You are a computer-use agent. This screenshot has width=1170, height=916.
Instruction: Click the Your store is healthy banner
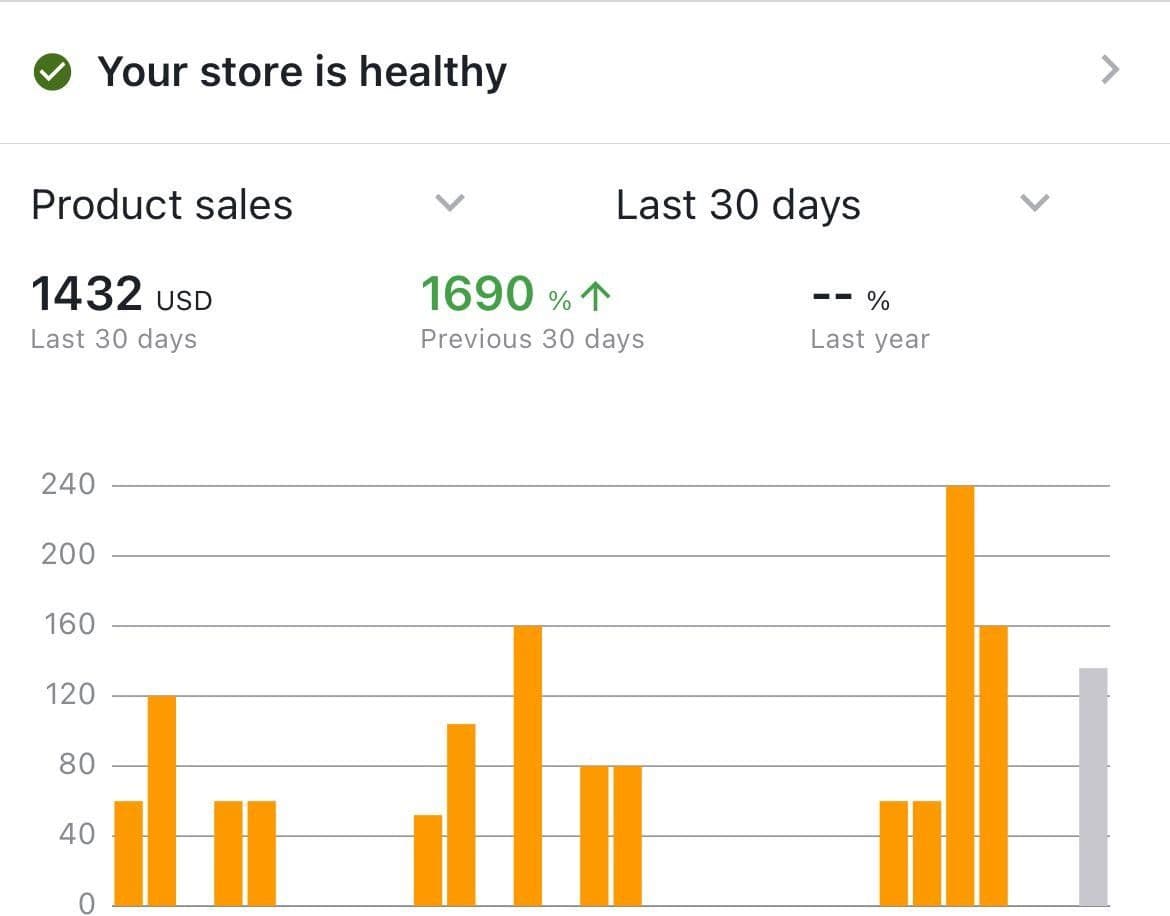click(302, 70)
